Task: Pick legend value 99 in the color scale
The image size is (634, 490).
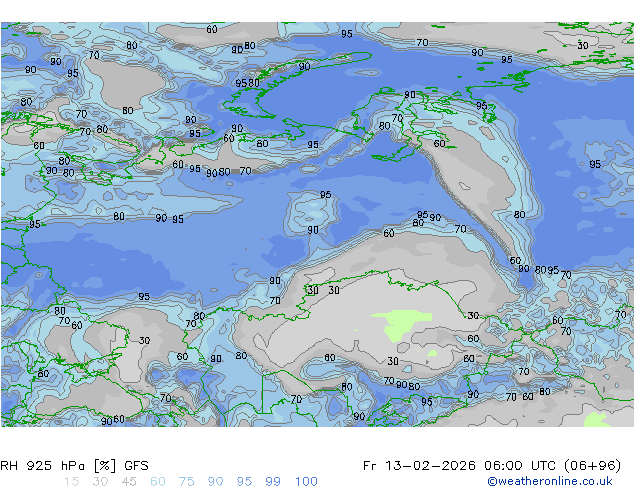Action: coord(273,482)
